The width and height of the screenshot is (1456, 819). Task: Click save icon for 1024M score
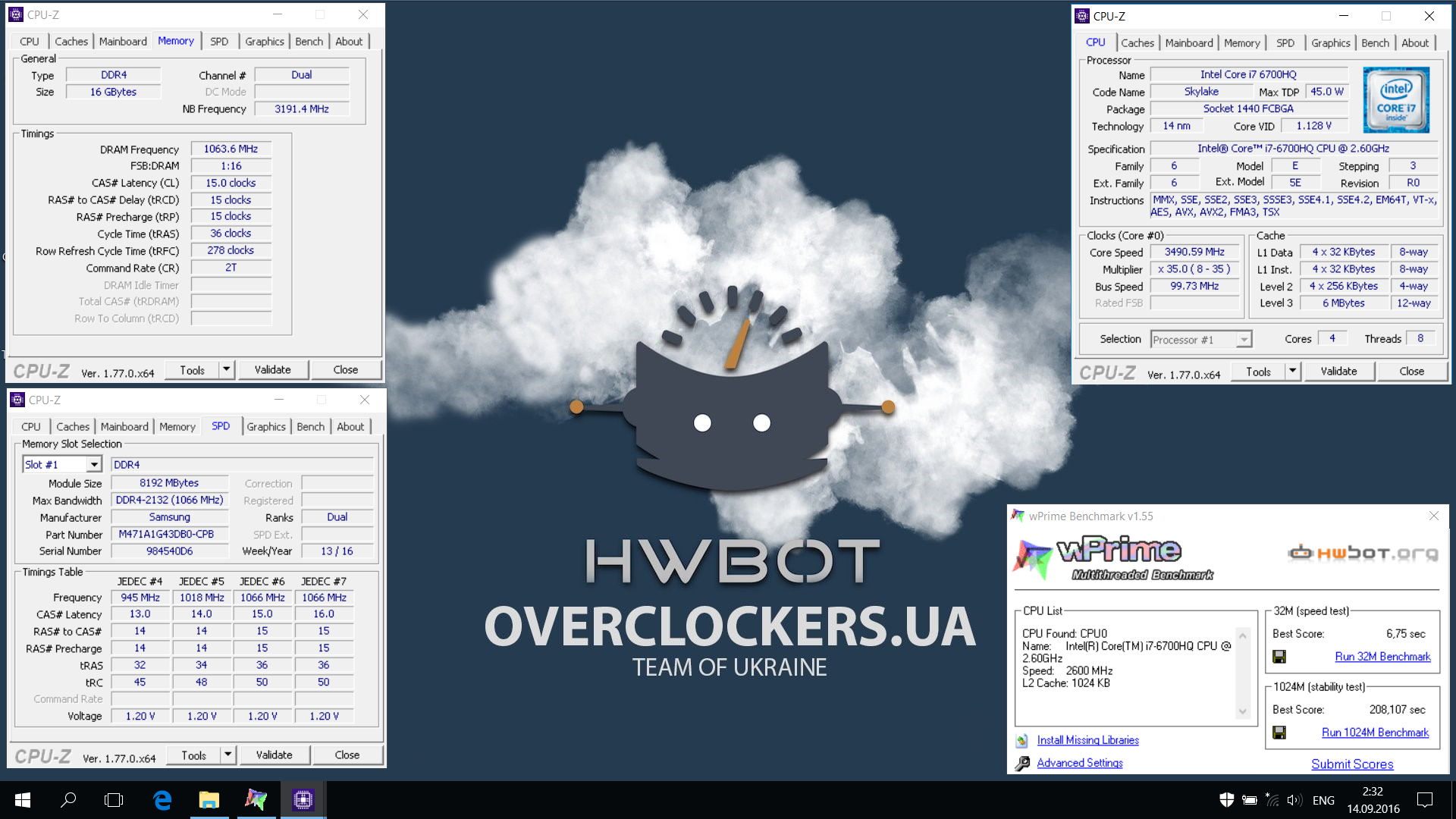click(1279, 733)
